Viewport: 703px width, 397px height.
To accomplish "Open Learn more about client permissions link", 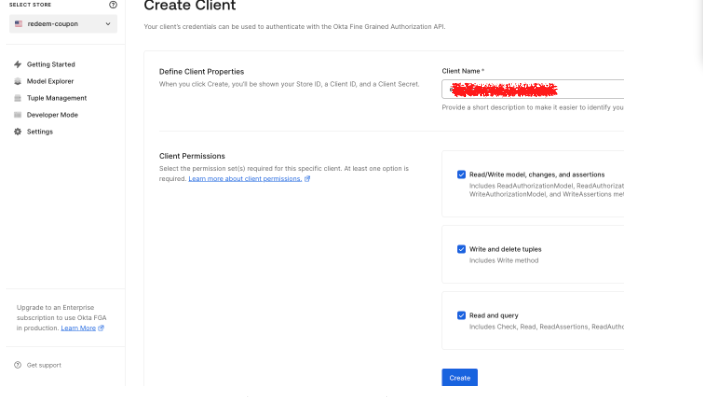I will pyautogui.click(x=245, y=179).
